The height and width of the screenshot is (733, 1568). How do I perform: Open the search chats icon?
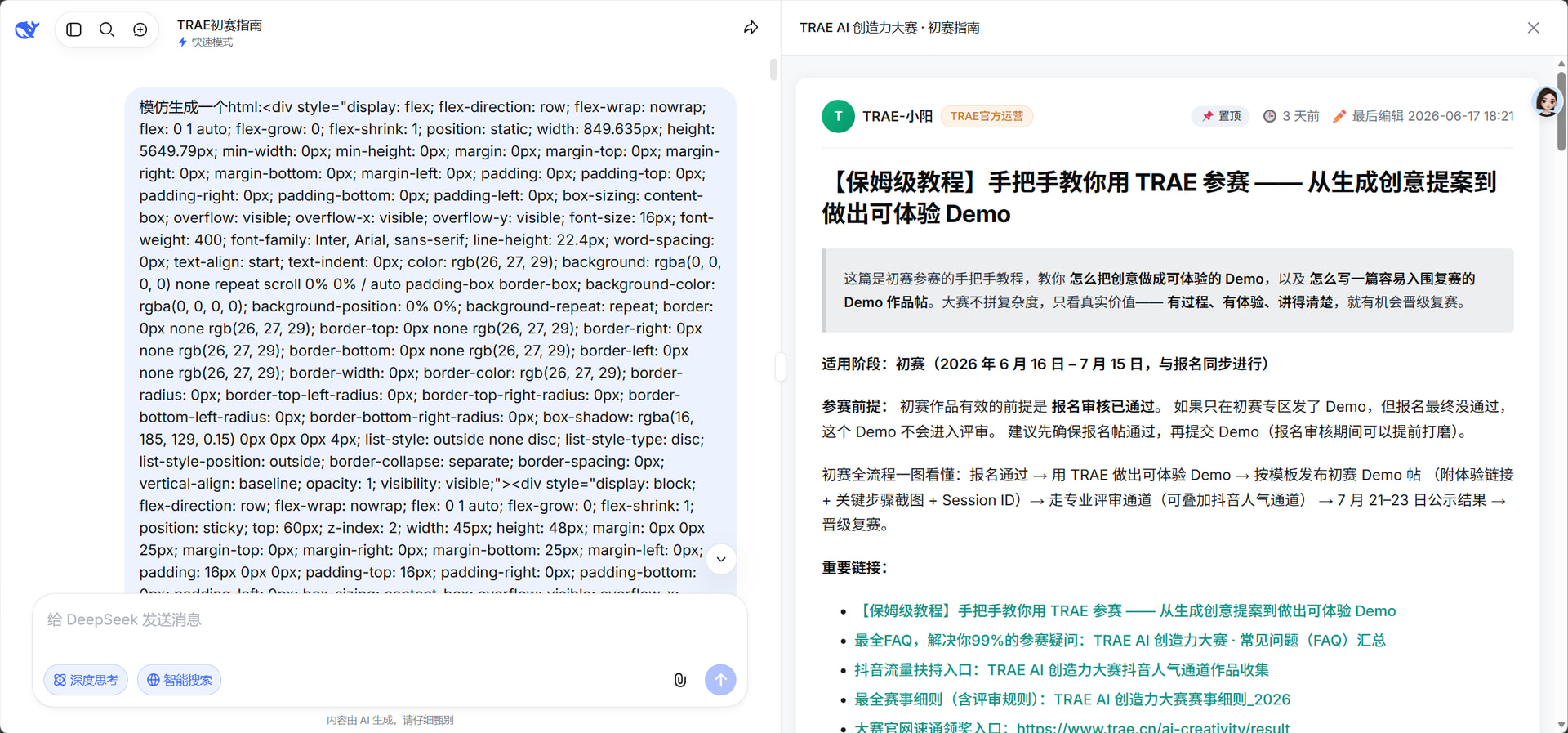click(x=107, y=29)
